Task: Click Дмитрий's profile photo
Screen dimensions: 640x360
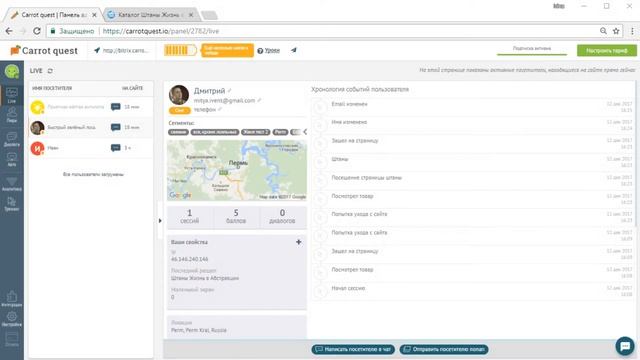Action: tap(179, 95)
